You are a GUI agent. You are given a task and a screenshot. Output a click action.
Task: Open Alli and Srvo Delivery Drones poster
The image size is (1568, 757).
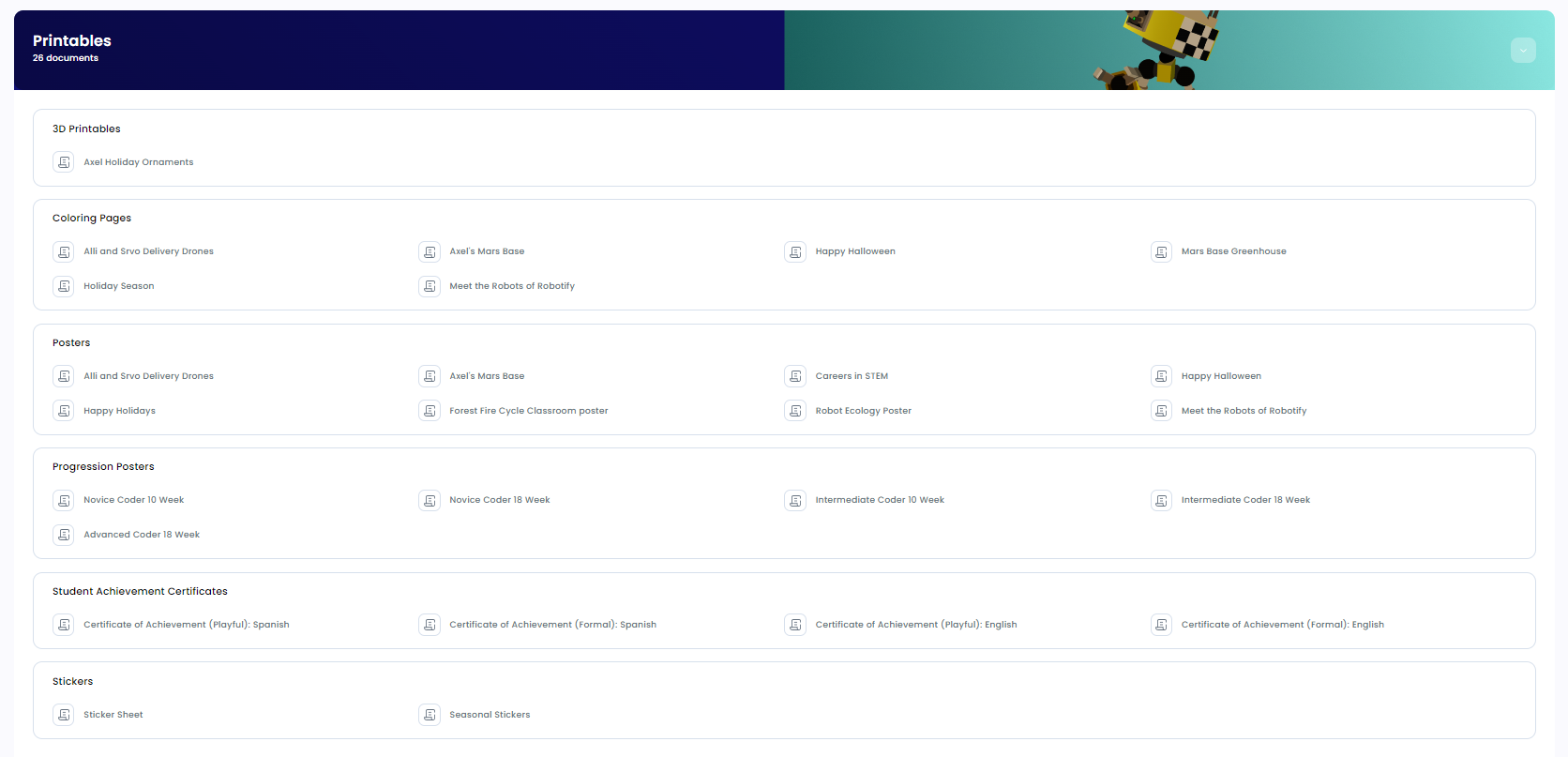pos(148,376)
